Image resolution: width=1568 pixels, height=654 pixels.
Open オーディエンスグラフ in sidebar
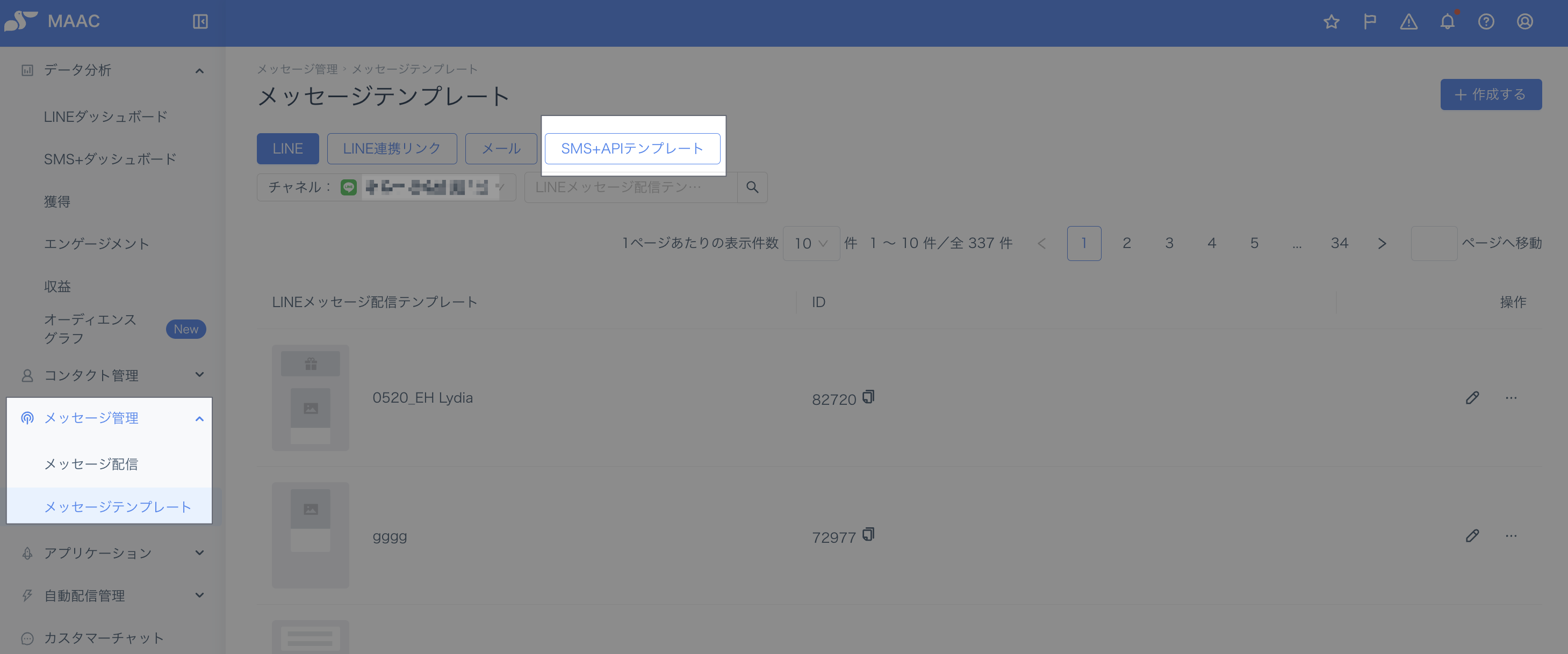point(90,329)
